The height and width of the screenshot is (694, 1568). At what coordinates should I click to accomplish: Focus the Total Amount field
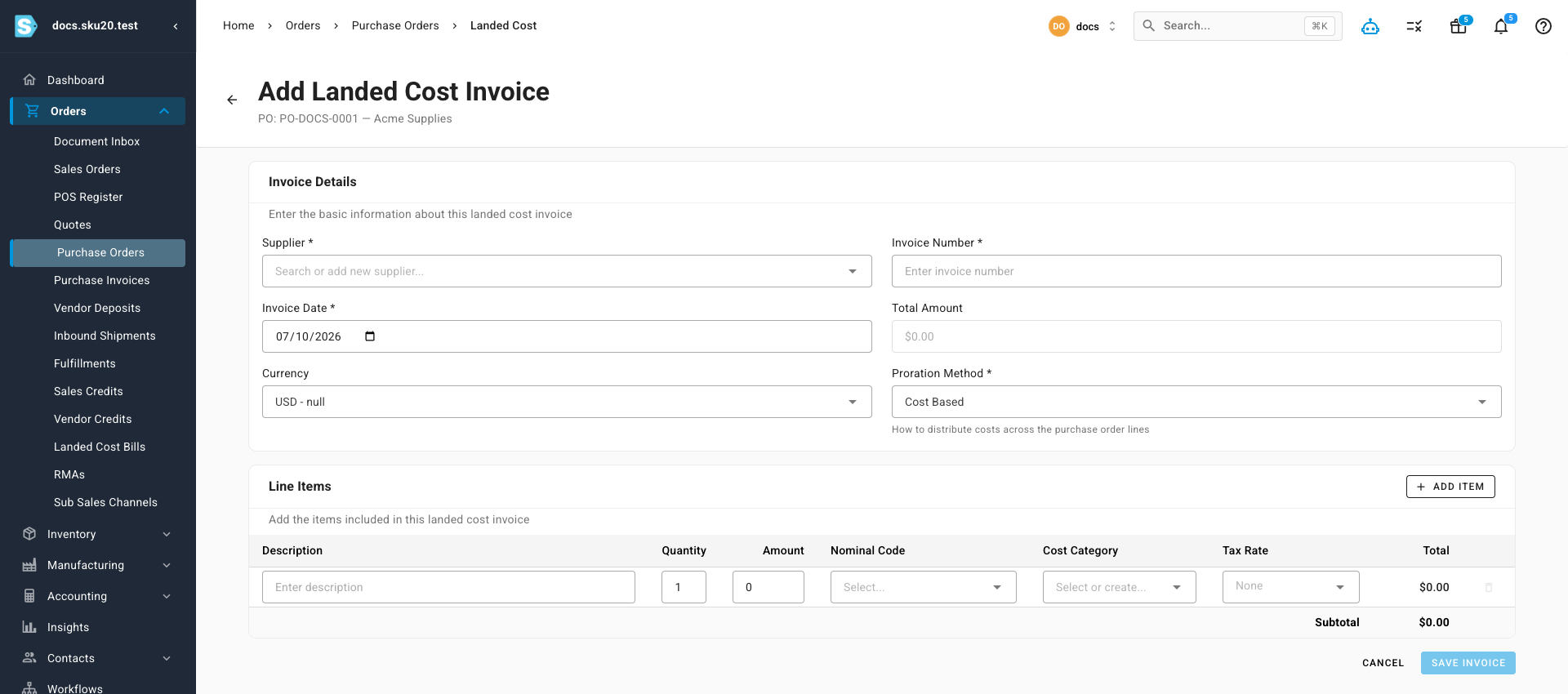[x=1196, y=336]
